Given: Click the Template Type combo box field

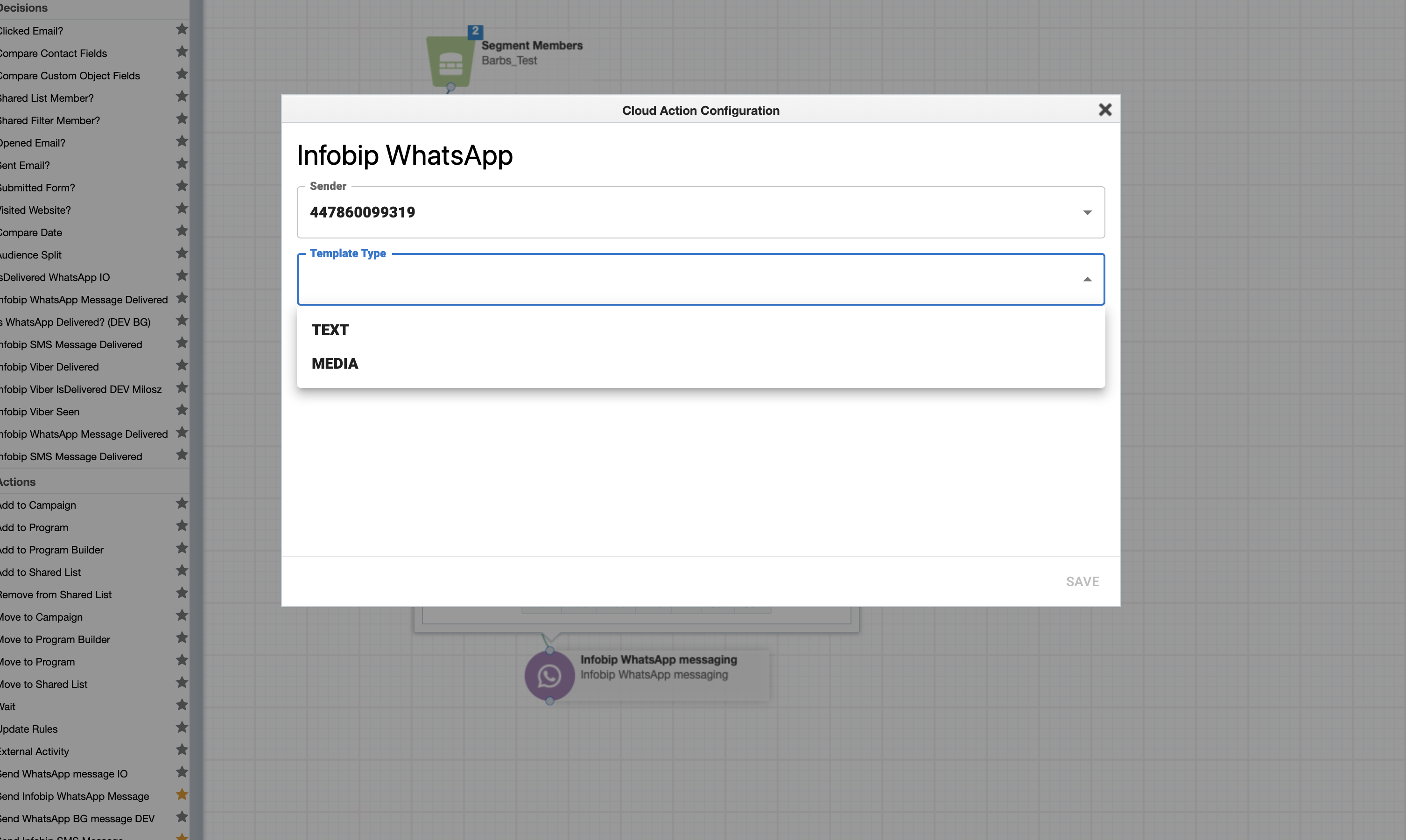Looking at the screenshot, I should [x=679, y=280].
